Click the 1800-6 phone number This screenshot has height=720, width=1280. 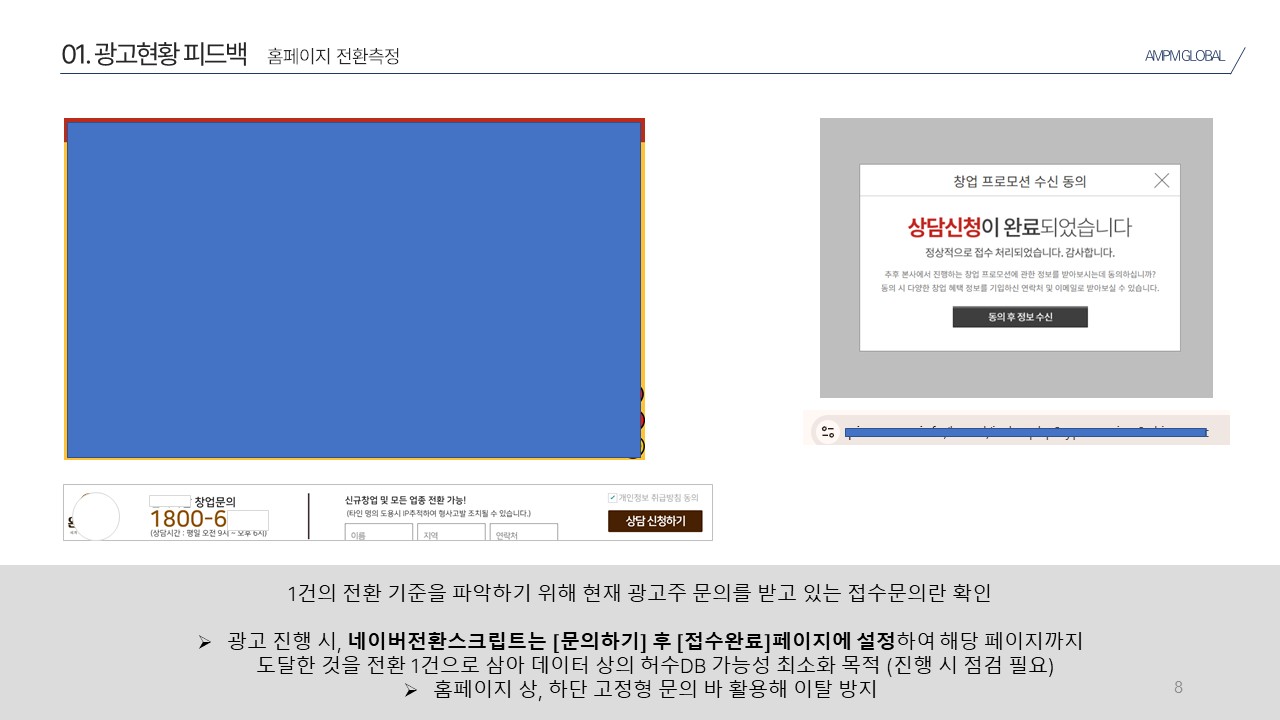pos(188,520)
